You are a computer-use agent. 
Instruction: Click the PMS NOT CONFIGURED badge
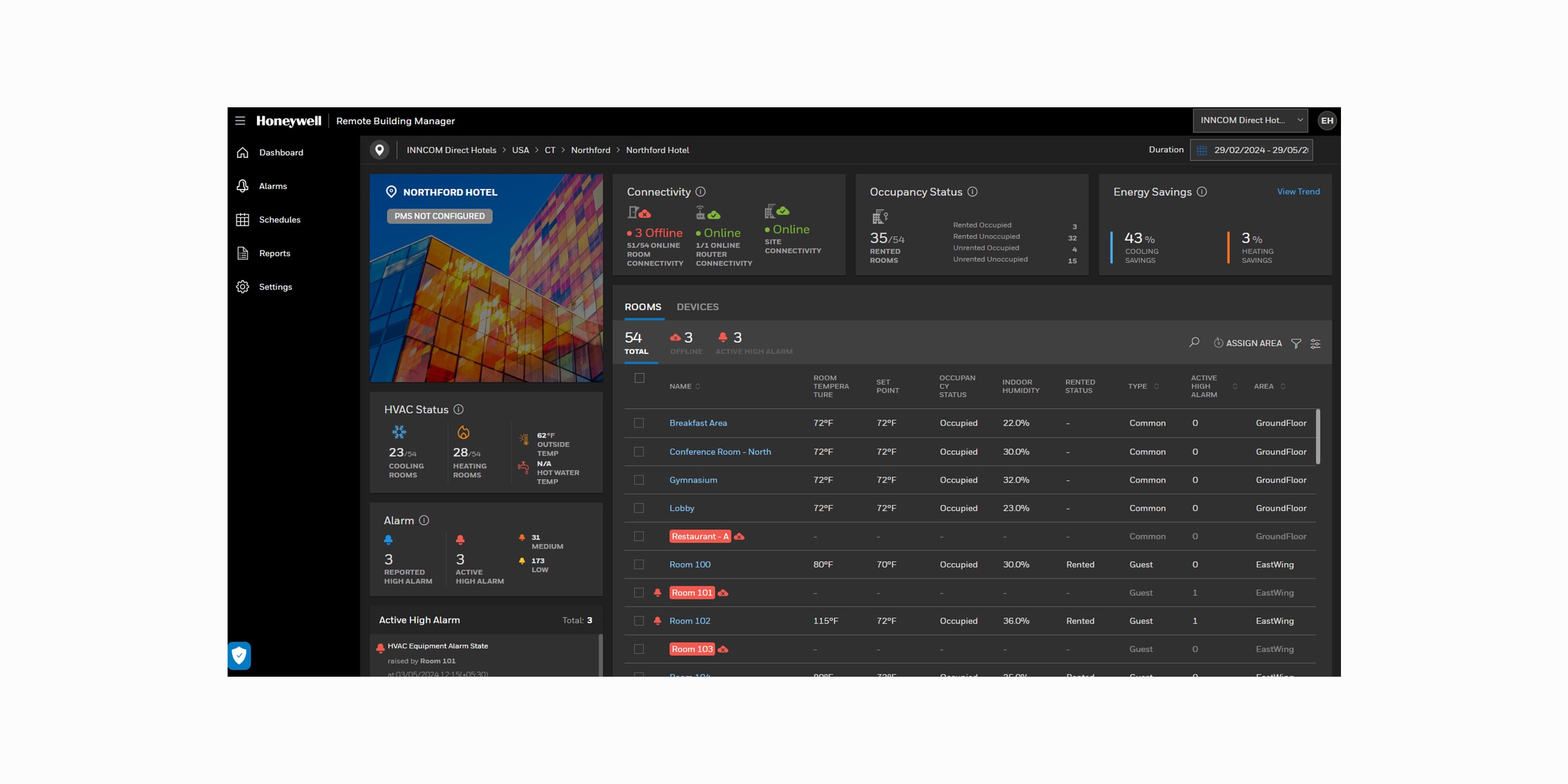point(439,216)
